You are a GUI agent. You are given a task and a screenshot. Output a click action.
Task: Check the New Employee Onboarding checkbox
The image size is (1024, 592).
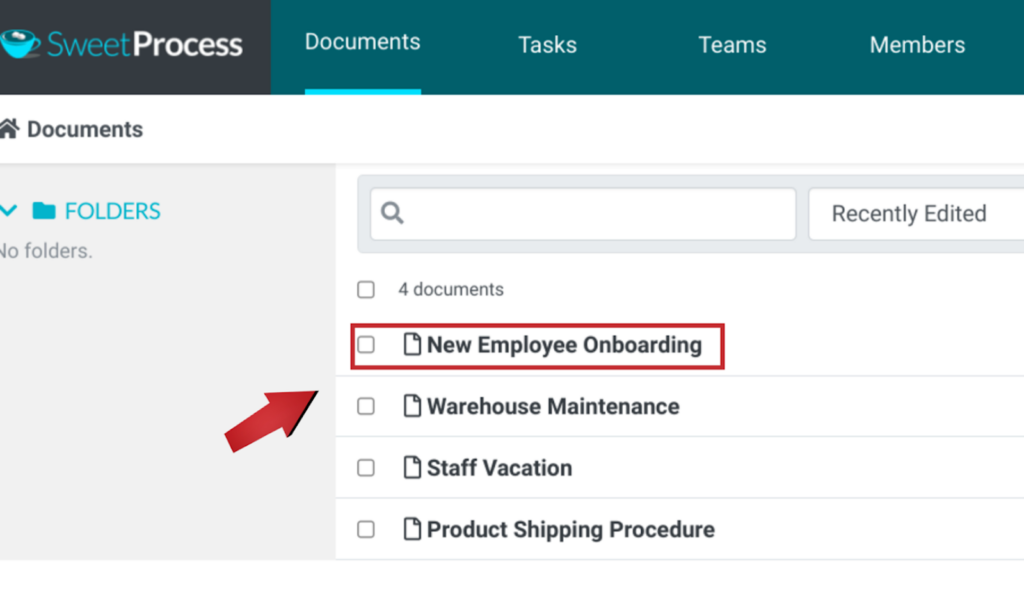pos(366,344)
